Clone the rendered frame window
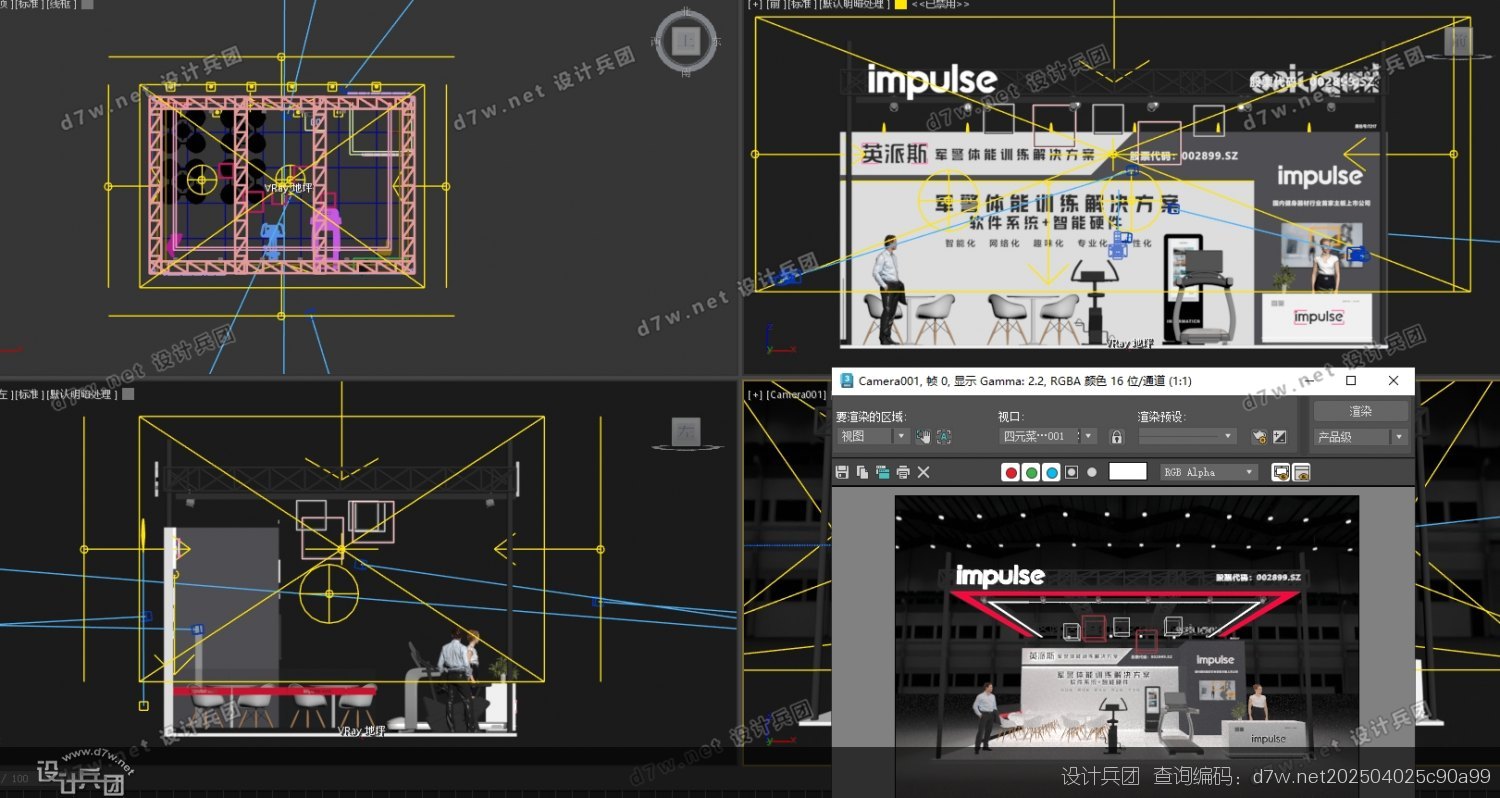This screenshot has width=1500, height=798. pyautogui.click(x=882, y=472)
